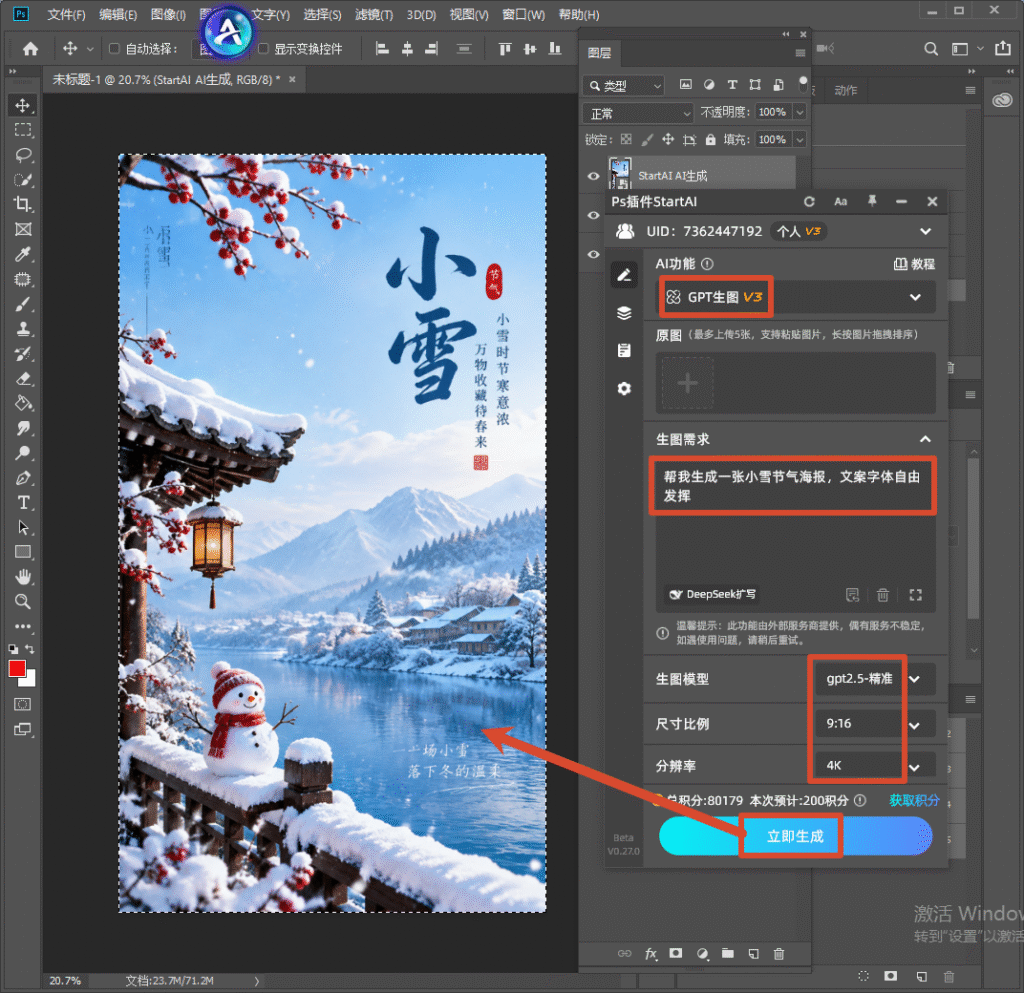Open the 正常 blend mode dropdown
The height and width of the screenshot is (993, 1024).
[637, 114]
